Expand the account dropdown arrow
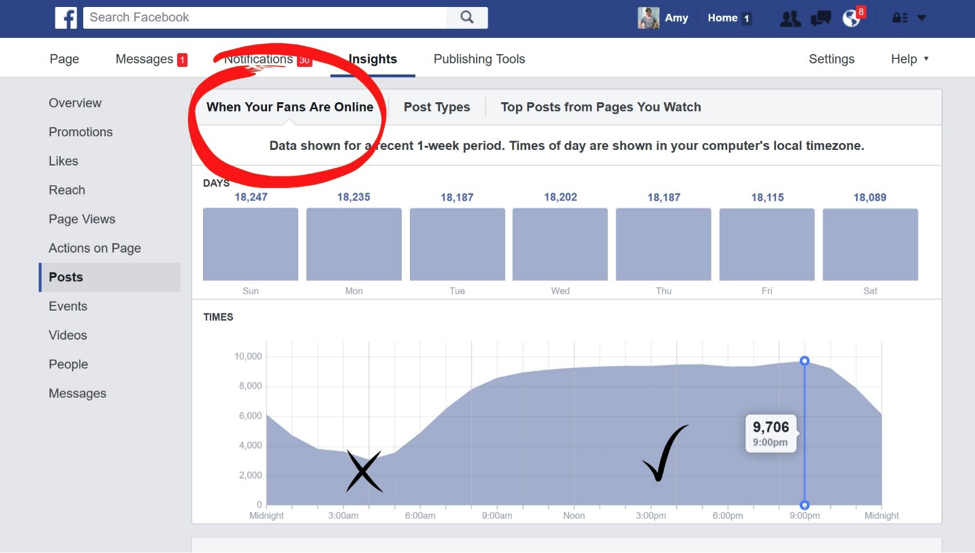 (x=922, y=18)
